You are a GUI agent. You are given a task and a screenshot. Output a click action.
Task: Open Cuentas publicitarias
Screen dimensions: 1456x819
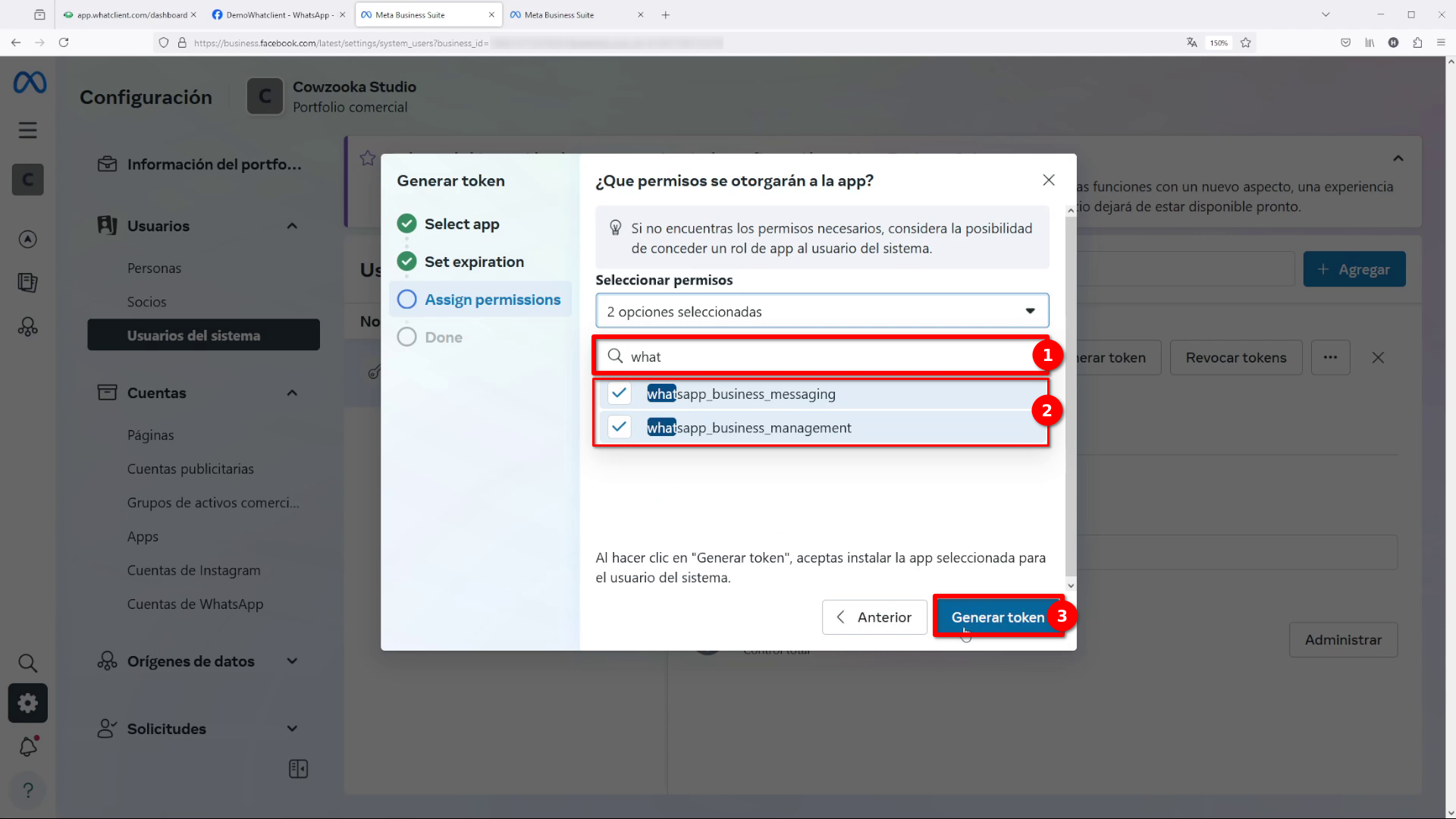190,469
